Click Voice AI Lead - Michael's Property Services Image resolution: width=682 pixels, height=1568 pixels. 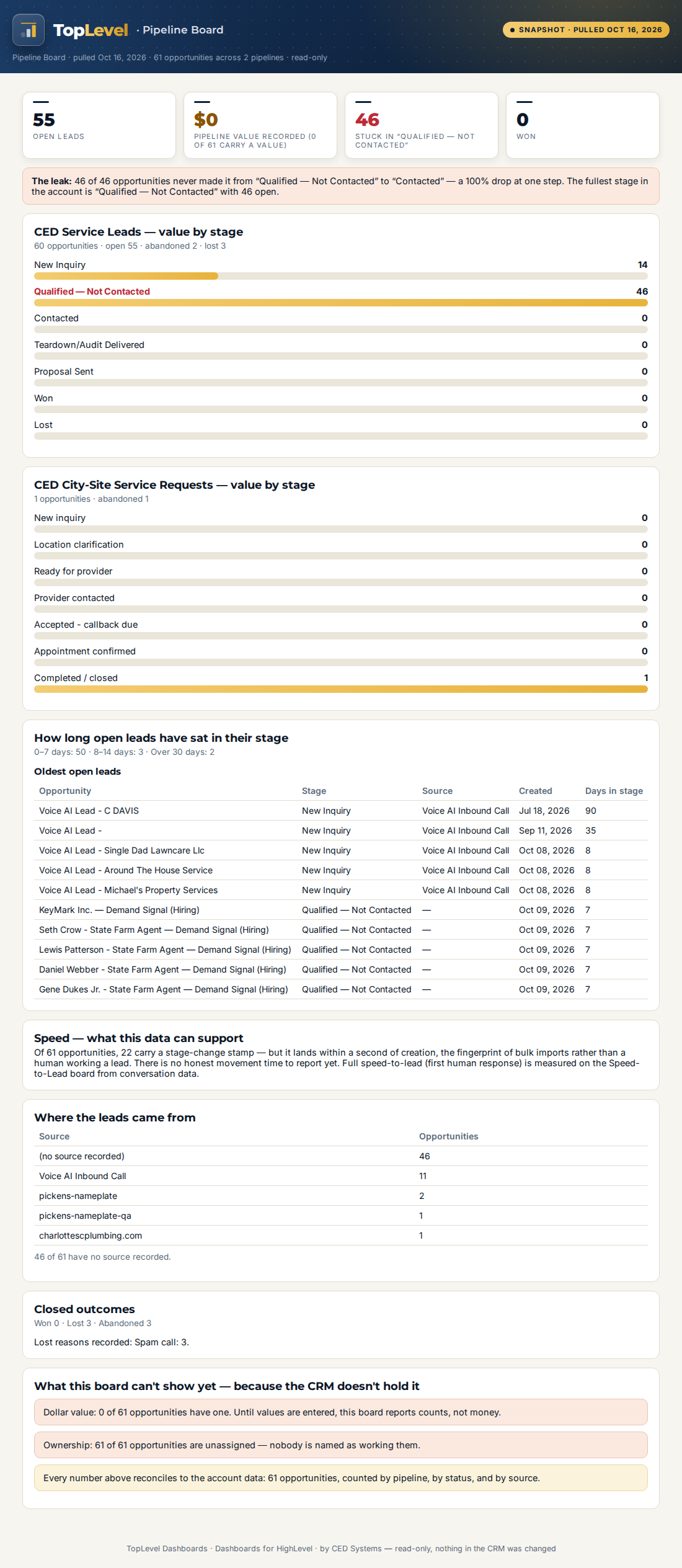[128, 890]
